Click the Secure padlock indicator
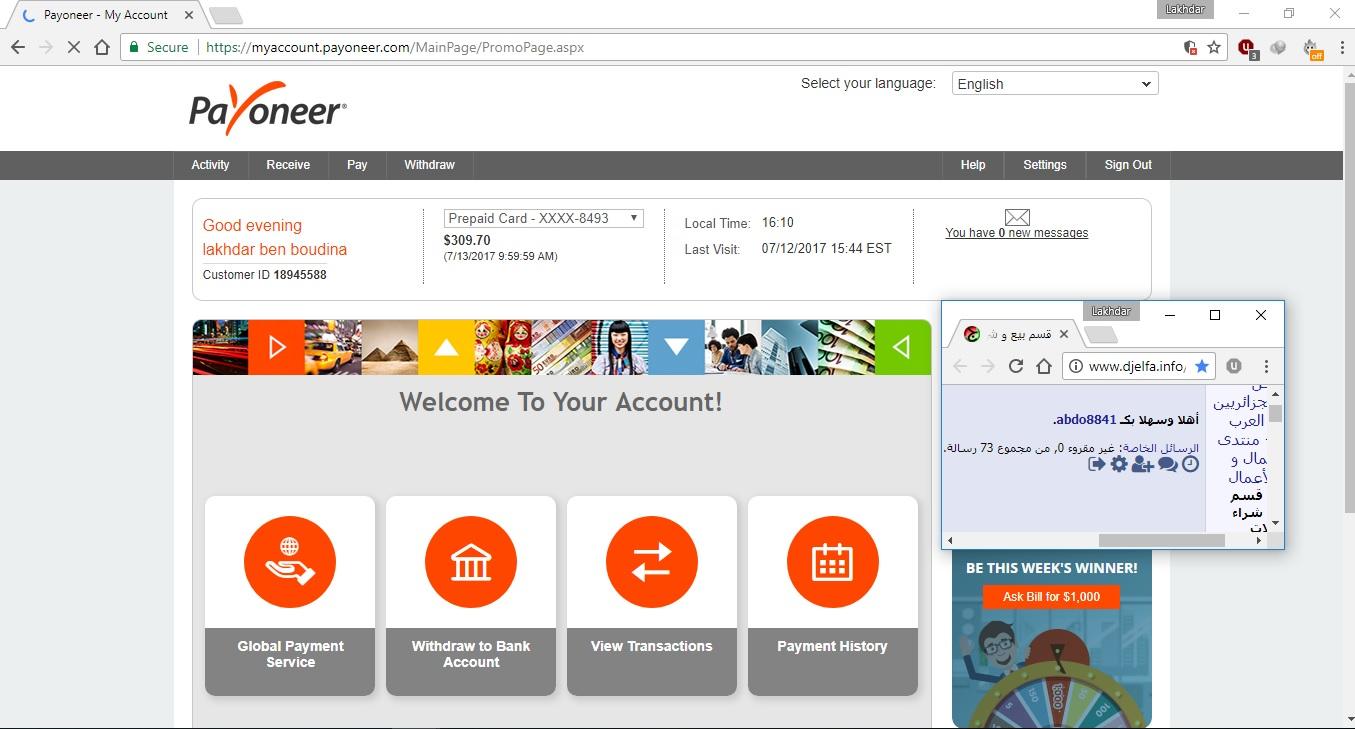Viewport: 1355px width, 729px height. point(158,47)
